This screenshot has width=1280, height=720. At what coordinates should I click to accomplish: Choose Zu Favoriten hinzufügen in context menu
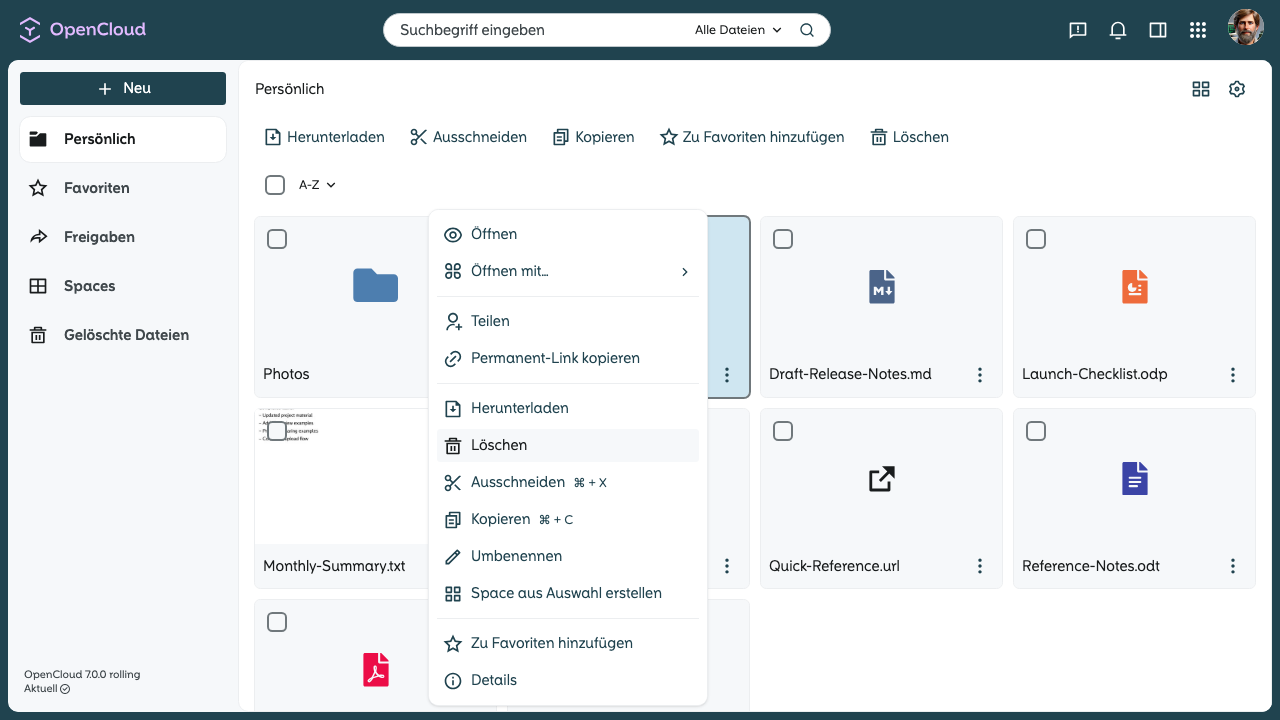click(x=568, y=643)
